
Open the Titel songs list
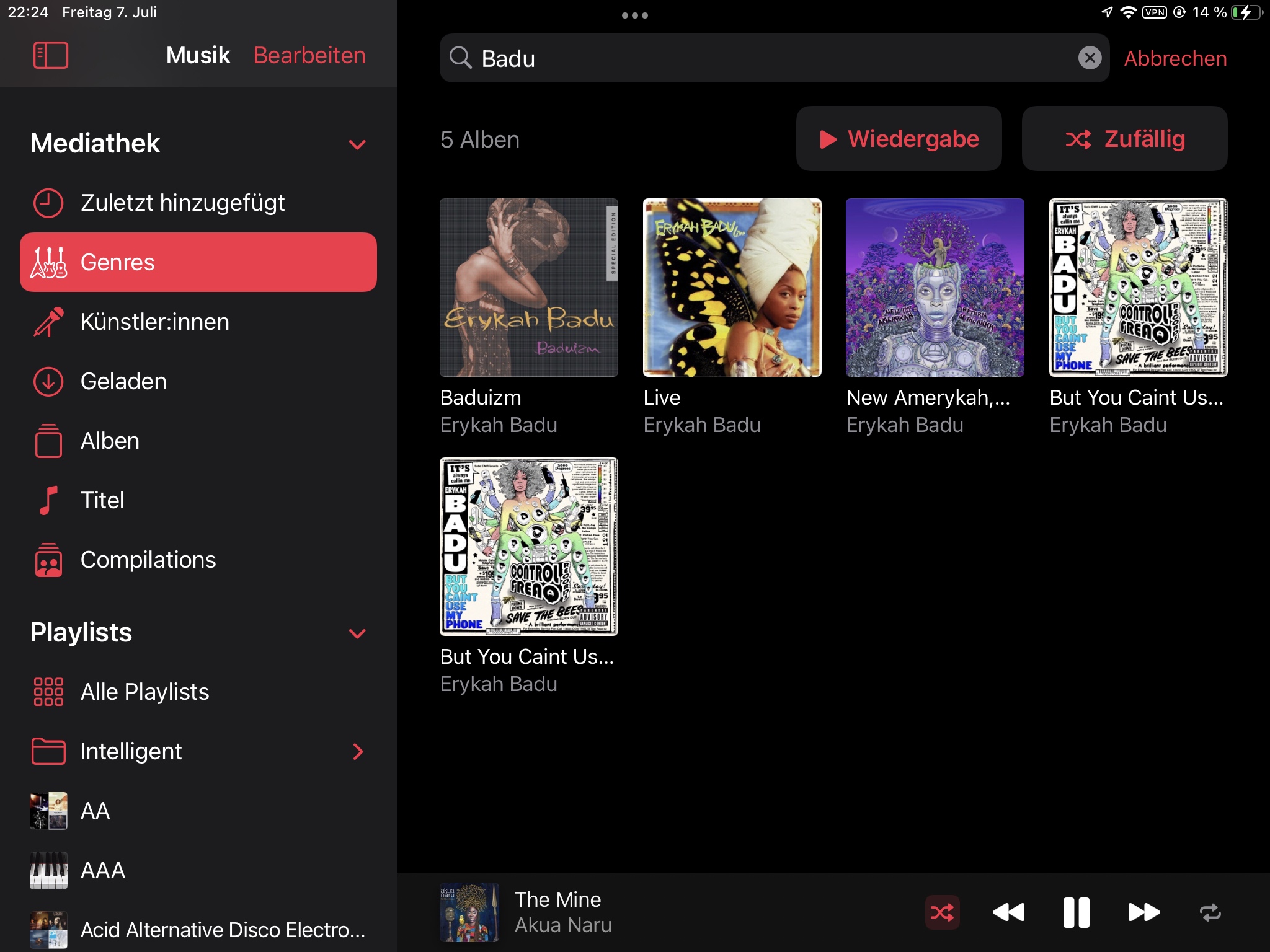pyautogui.click(x=198, y=500)
